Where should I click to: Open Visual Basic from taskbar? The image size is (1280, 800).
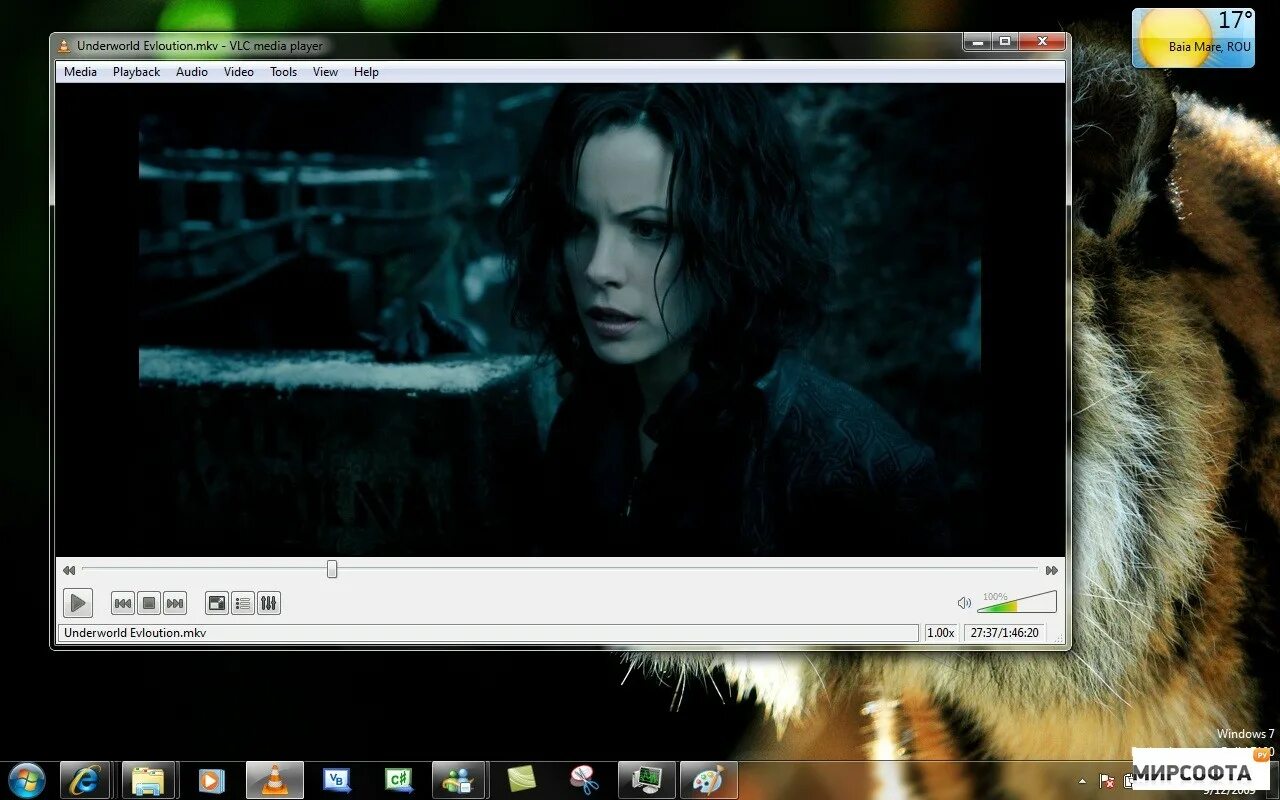coord(336,780)
